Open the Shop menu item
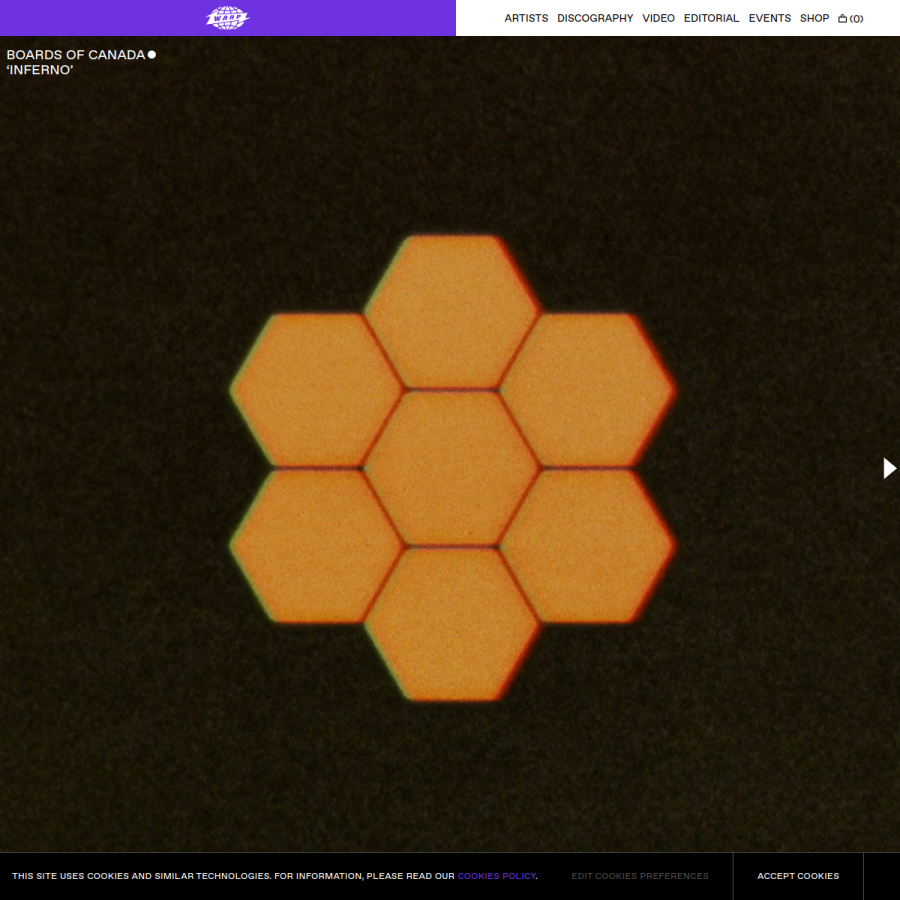 tap(814, 18)
